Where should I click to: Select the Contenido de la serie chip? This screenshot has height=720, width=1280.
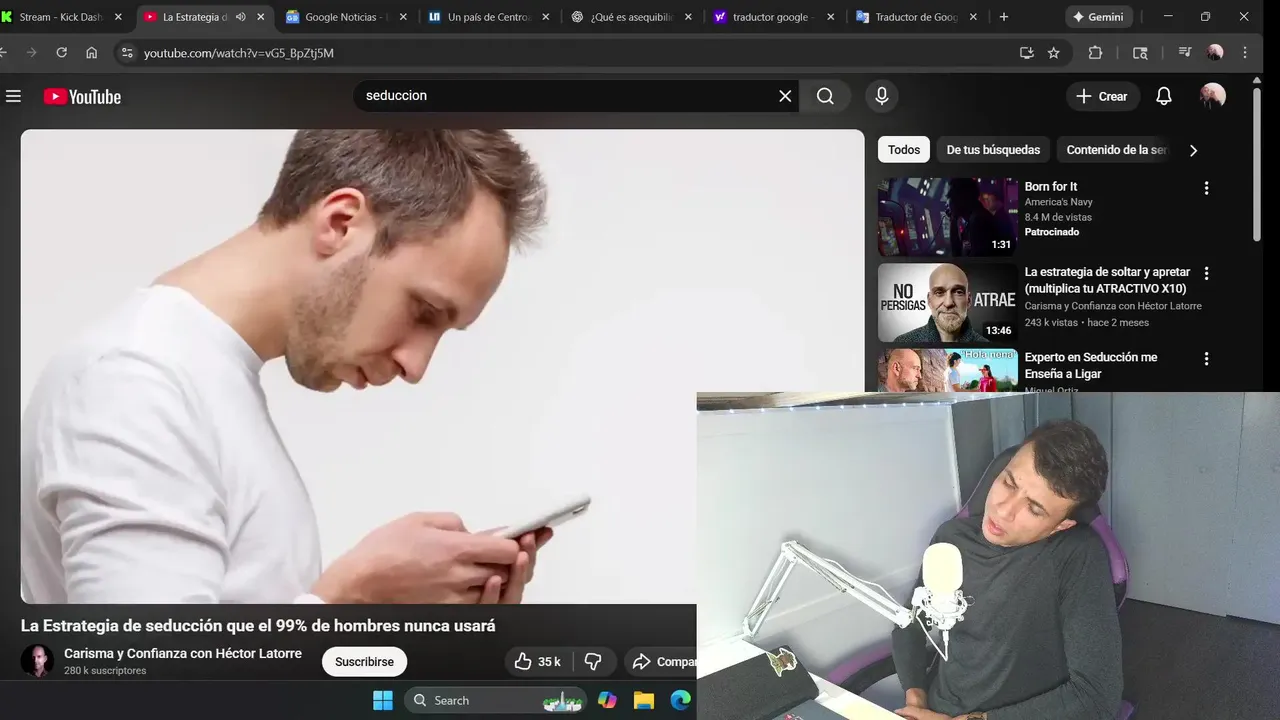point(1116,150)
